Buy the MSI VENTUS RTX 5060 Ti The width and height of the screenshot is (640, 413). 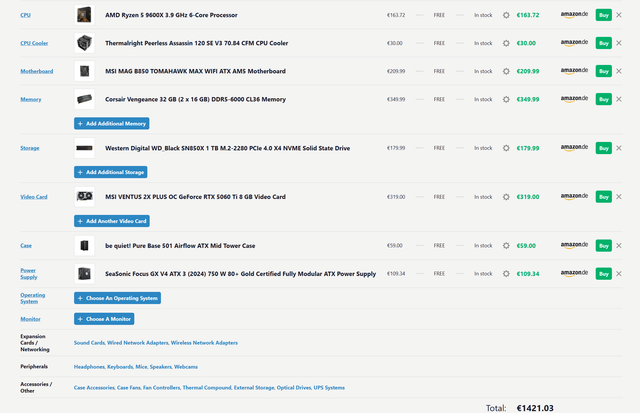(x=604, y=197)
